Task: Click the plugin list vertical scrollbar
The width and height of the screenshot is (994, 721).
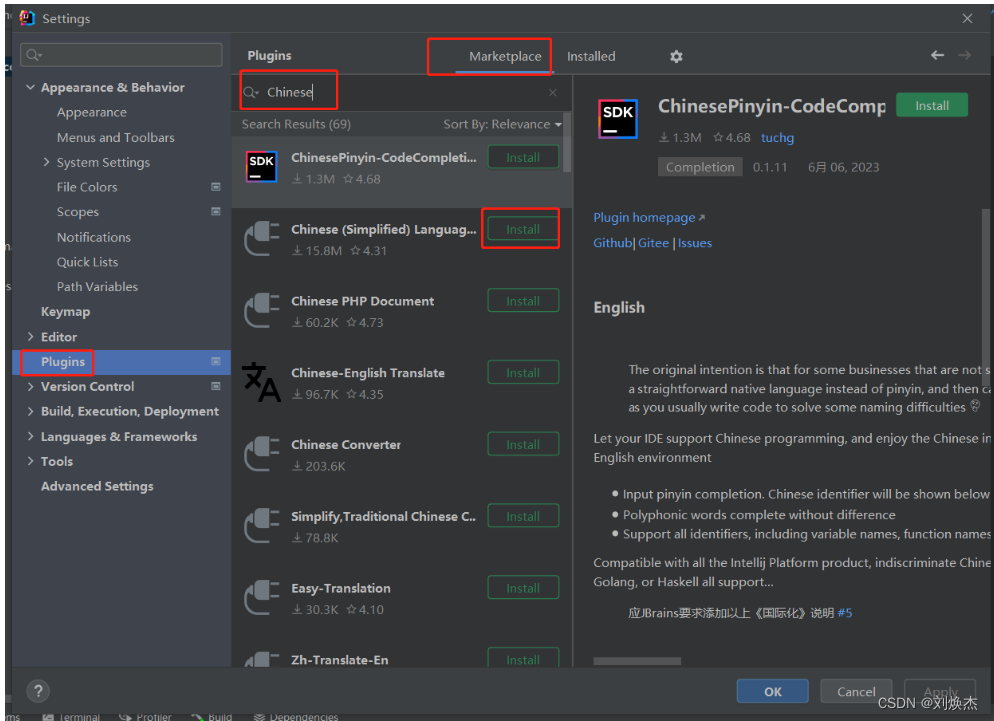Action: click(x=567, y=143)
